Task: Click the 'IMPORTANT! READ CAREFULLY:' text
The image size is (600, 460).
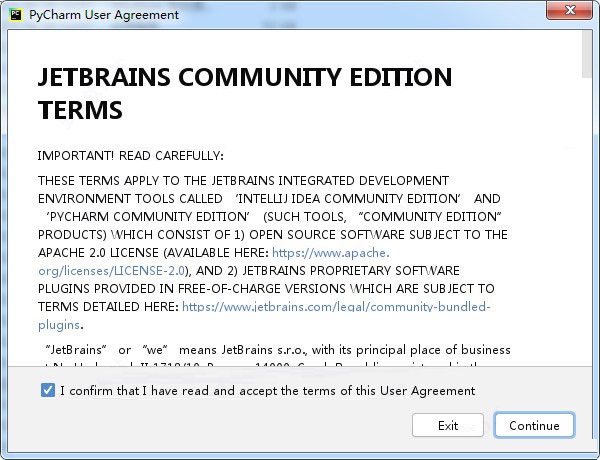Action: 130,156
